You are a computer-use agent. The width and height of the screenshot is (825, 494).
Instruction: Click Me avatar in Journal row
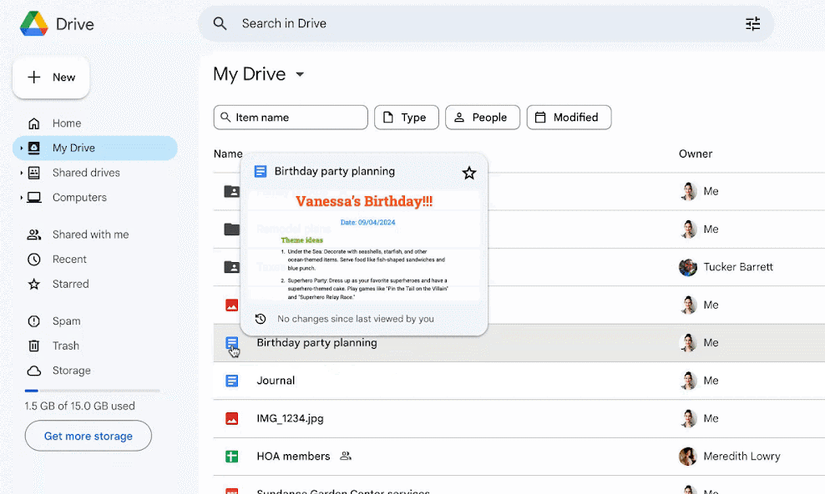pos(688,381)
